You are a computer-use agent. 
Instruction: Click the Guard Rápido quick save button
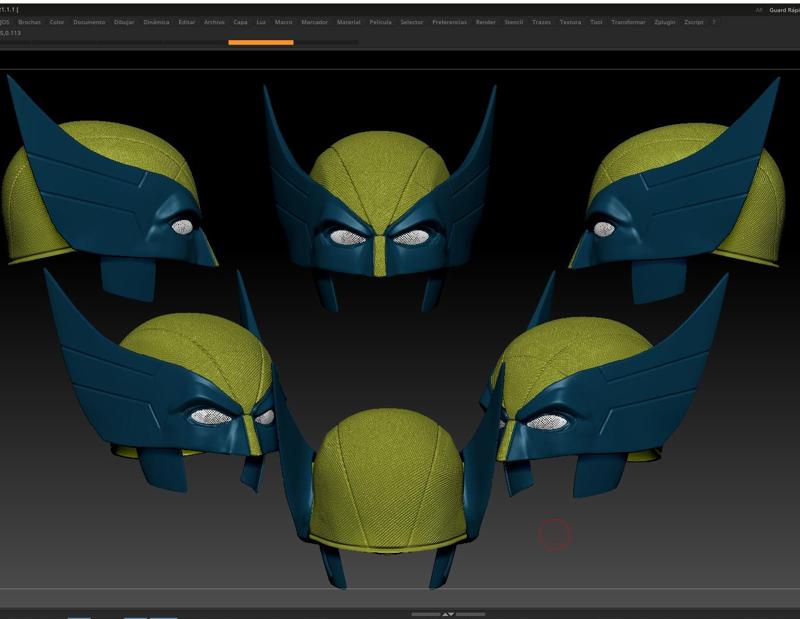click(784, 10)
